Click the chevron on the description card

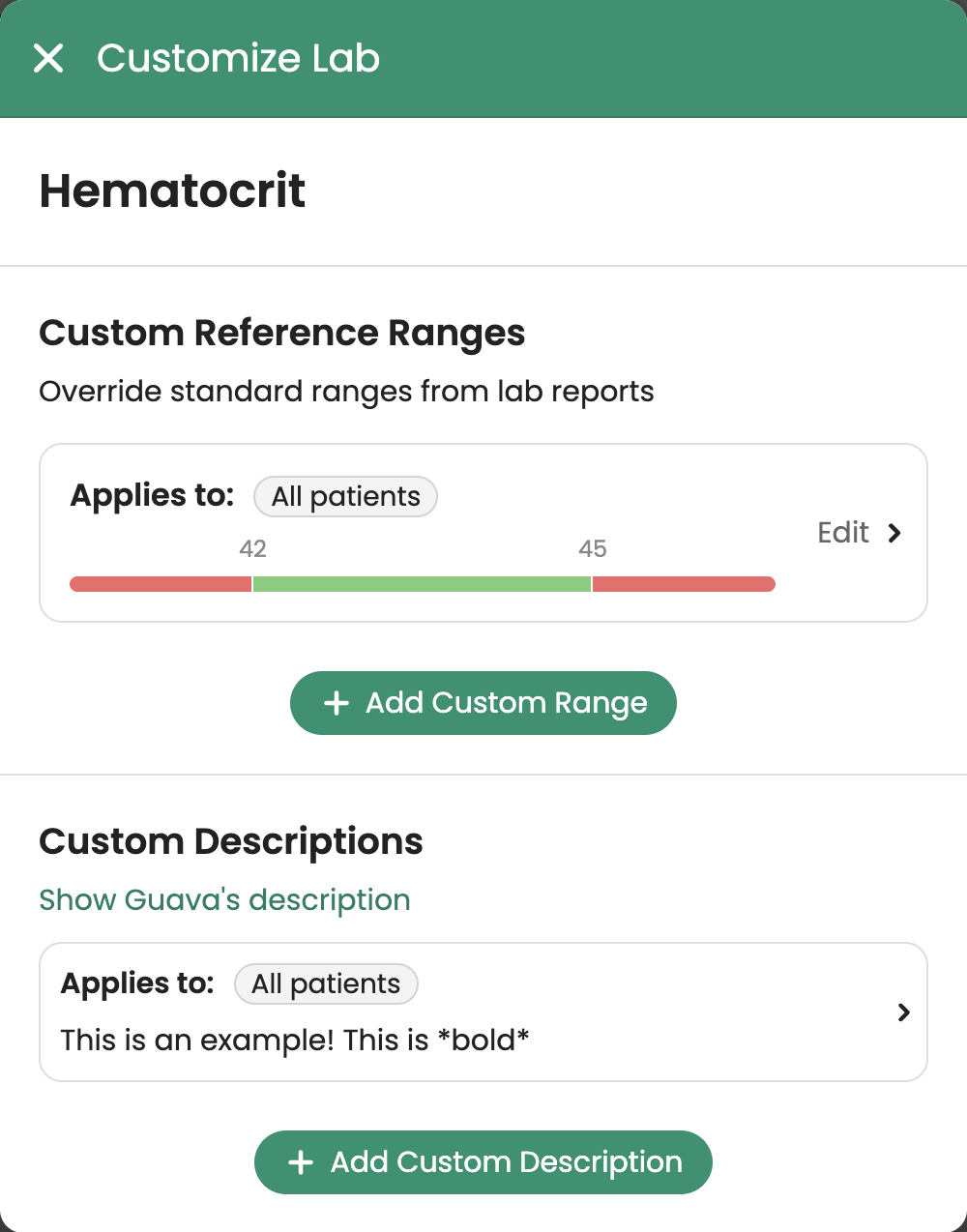point(904,1012)
